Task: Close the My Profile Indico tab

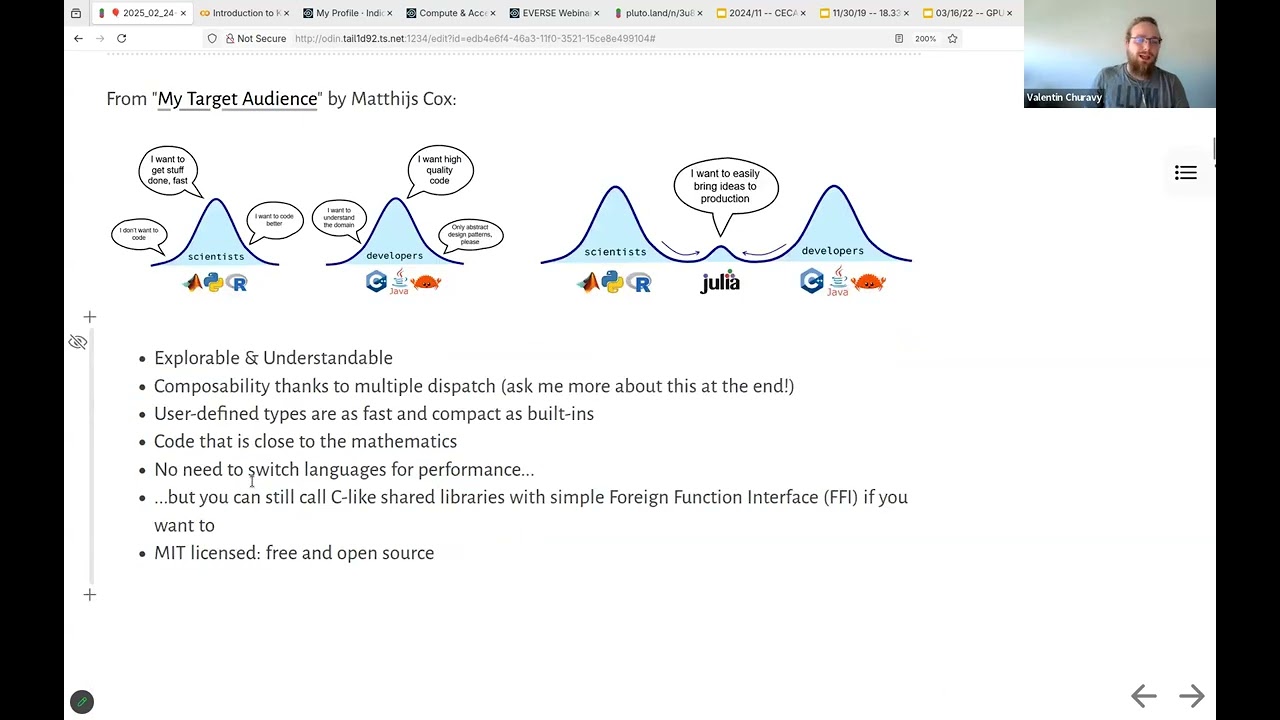Action: click(389, 13)
